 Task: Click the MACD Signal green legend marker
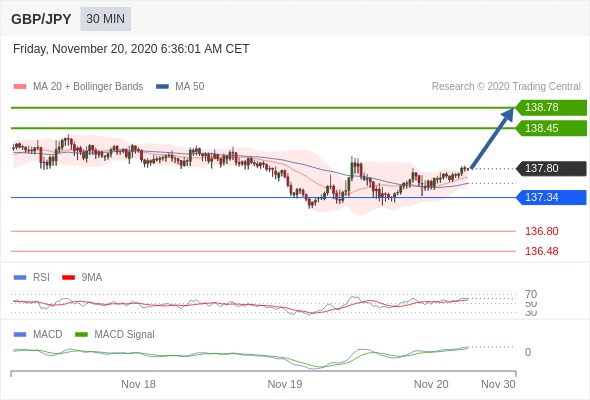point(81,335)
